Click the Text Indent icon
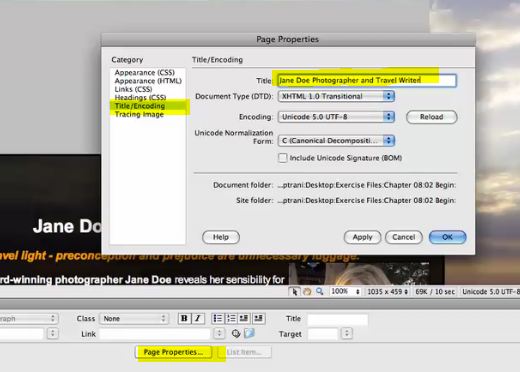Screen dimensions: 520x372 tap(258, 318)
